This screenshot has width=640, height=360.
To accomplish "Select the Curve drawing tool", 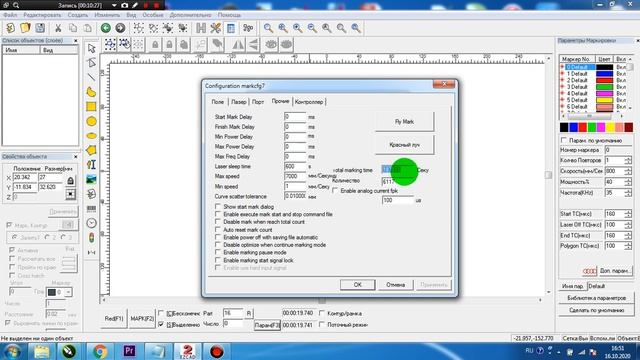I will click(x=91, y=92).
